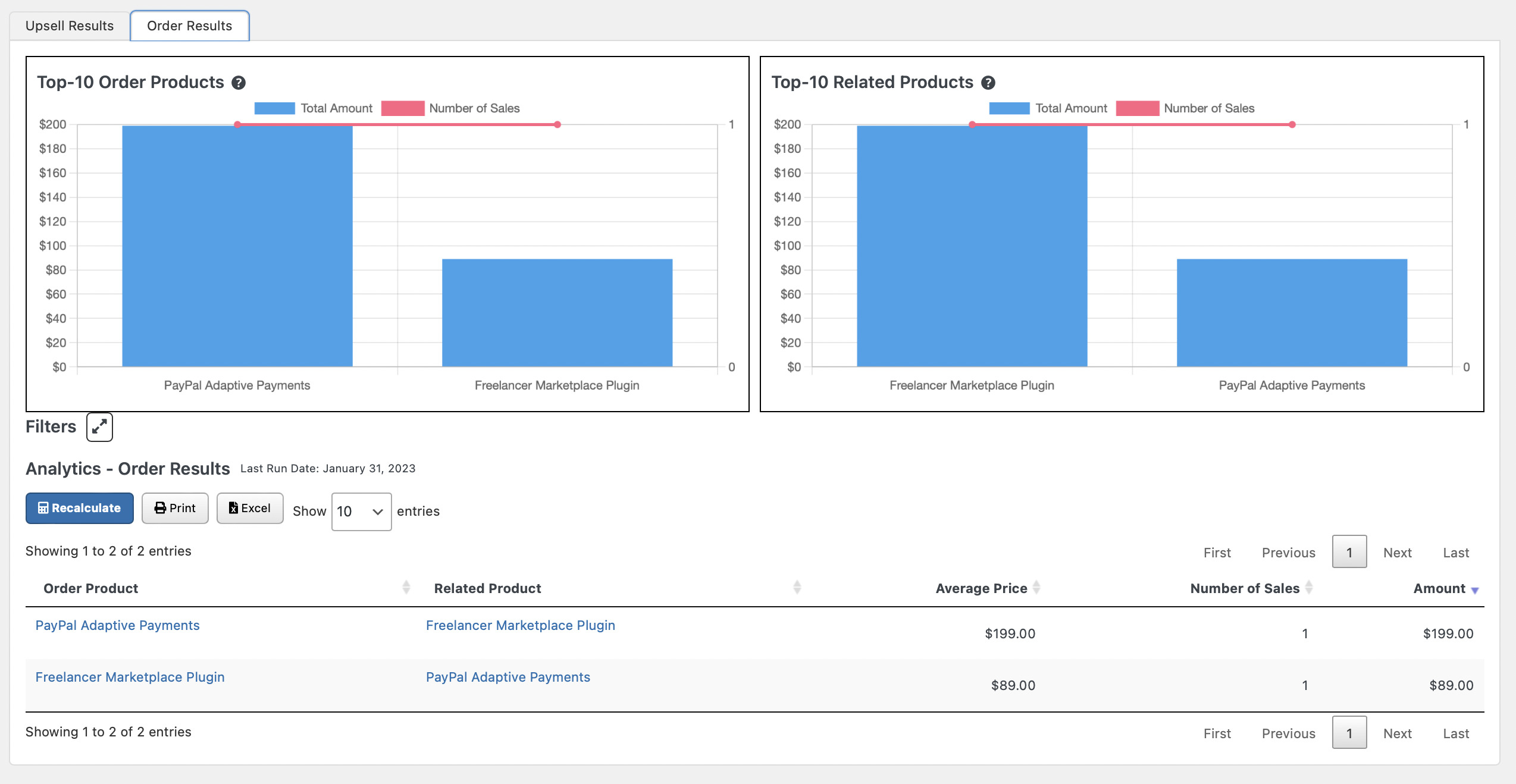
Task: Click Freelancer Marketplace Plugin bar in Related Products chart
Action: click(x=972, y=246)
